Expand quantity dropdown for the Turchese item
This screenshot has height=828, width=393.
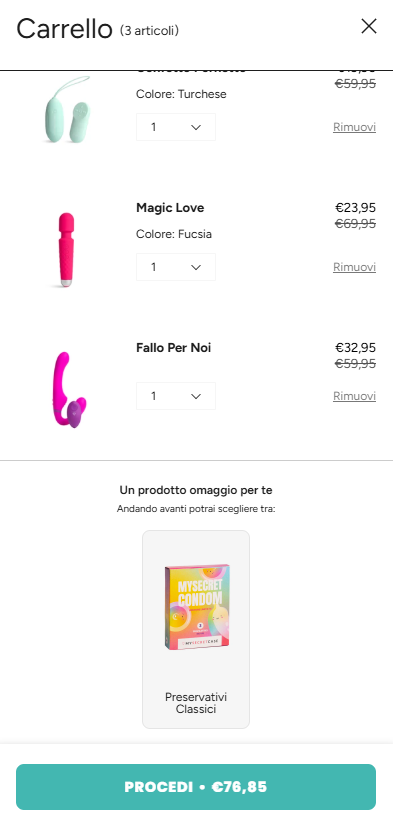coord(176,127)
